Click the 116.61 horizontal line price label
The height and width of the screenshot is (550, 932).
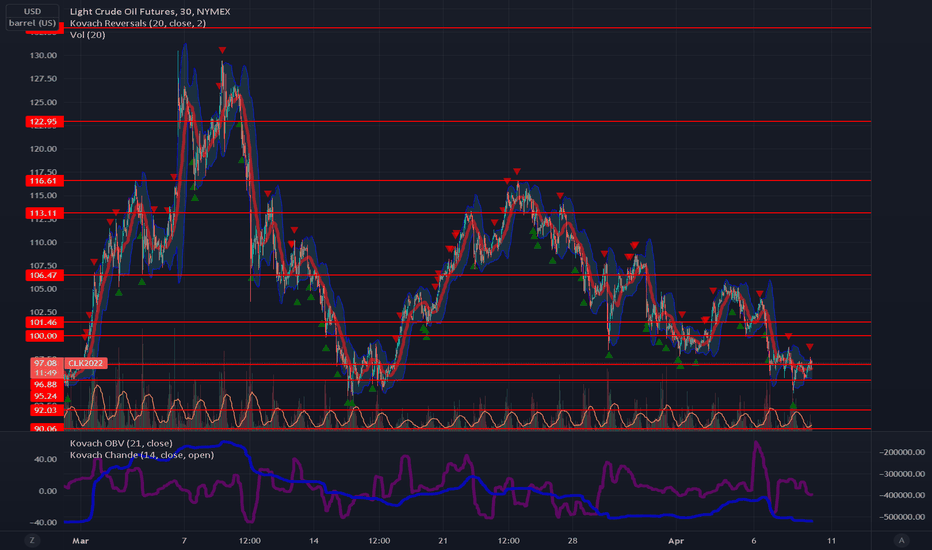tap(45, 181)
